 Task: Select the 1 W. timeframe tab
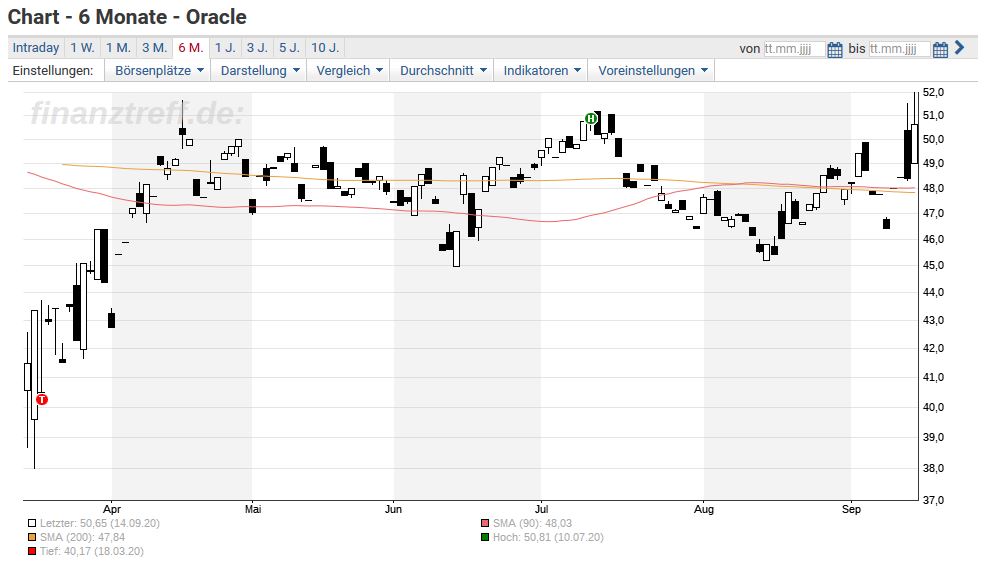[82, 48]
